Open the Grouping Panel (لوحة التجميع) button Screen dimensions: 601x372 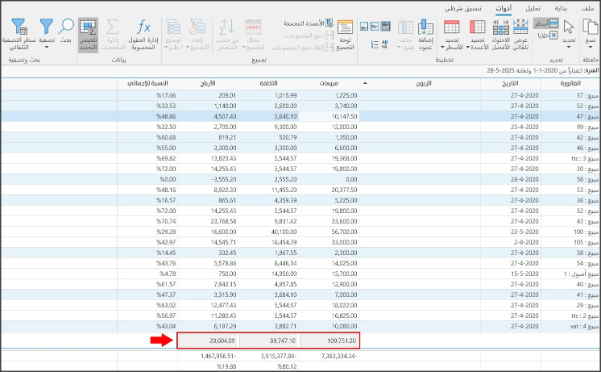click(345, 34)
